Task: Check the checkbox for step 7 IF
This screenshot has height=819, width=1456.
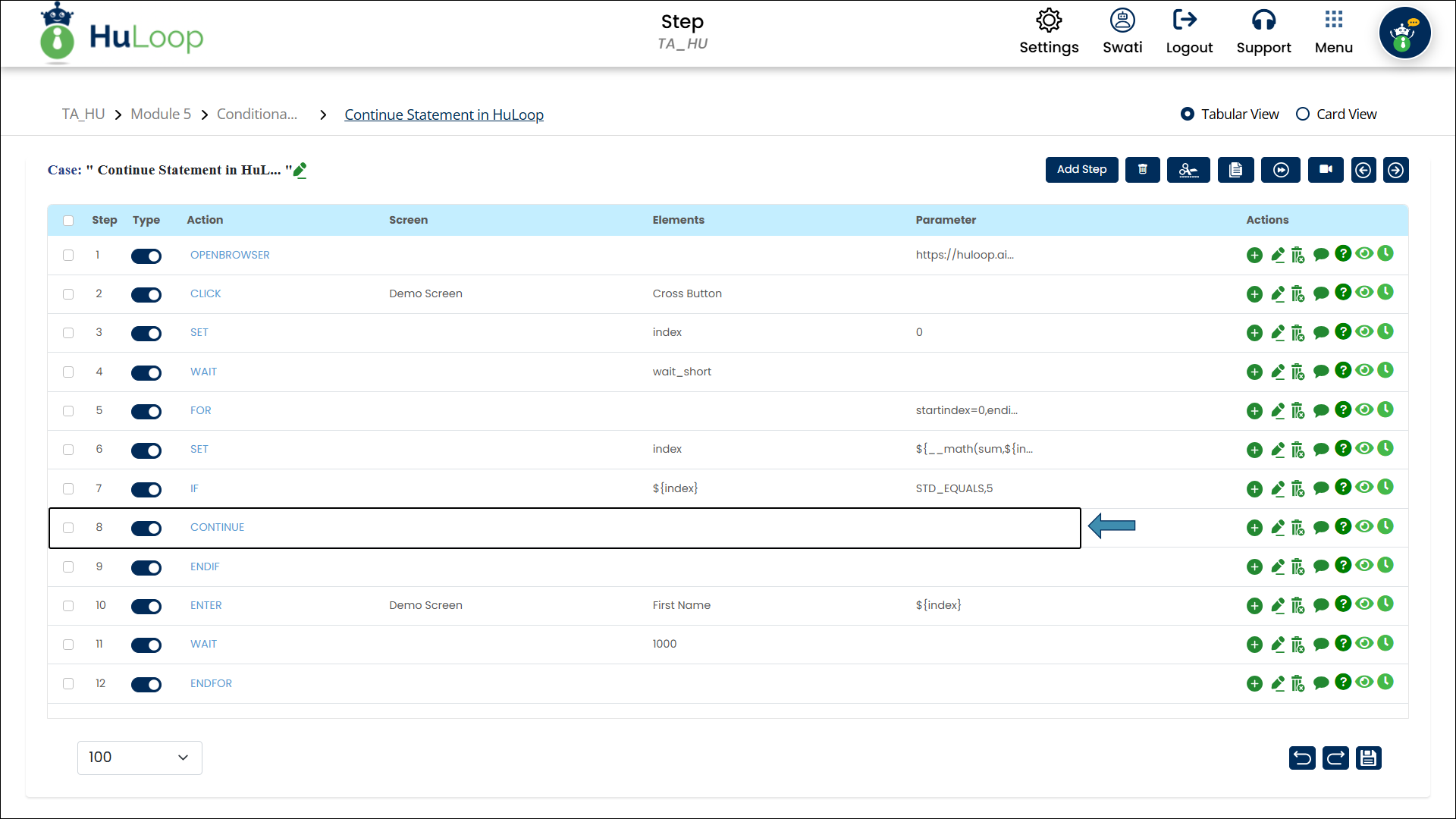Action: (x=68, y=489)
